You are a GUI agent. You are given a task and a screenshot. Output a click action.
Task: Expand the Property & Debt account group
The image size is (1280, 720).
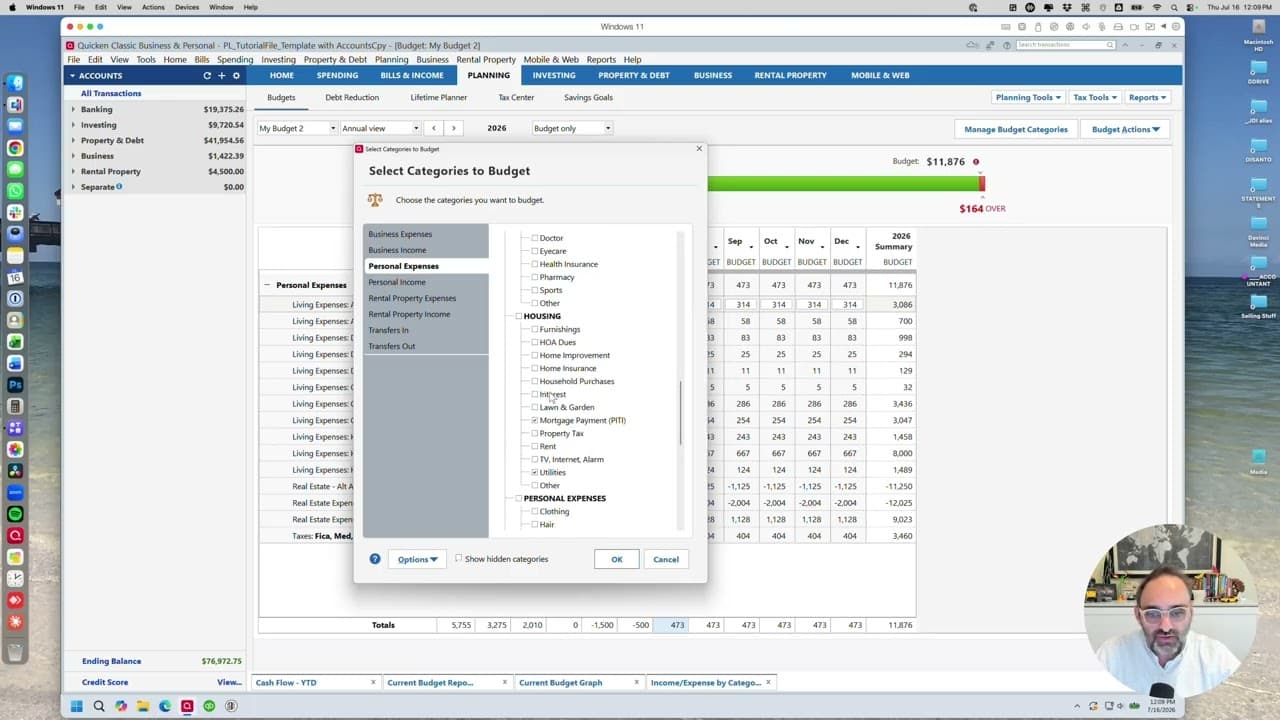(72, 141)
